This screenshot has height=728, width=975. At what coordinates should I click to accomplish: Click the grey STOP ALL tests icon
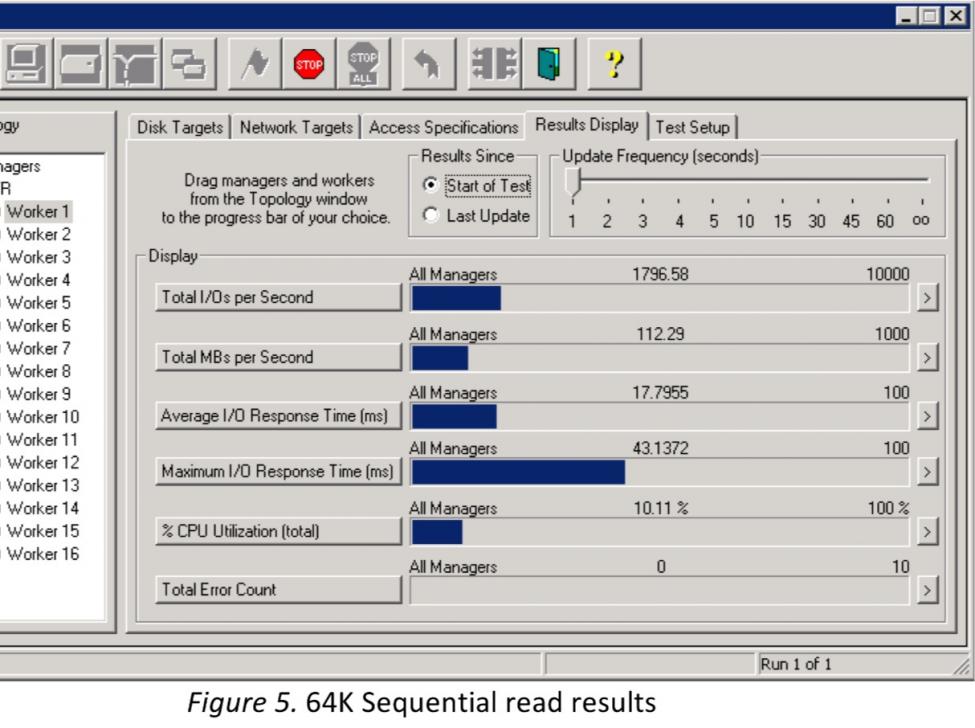click(x=363, y=63)
